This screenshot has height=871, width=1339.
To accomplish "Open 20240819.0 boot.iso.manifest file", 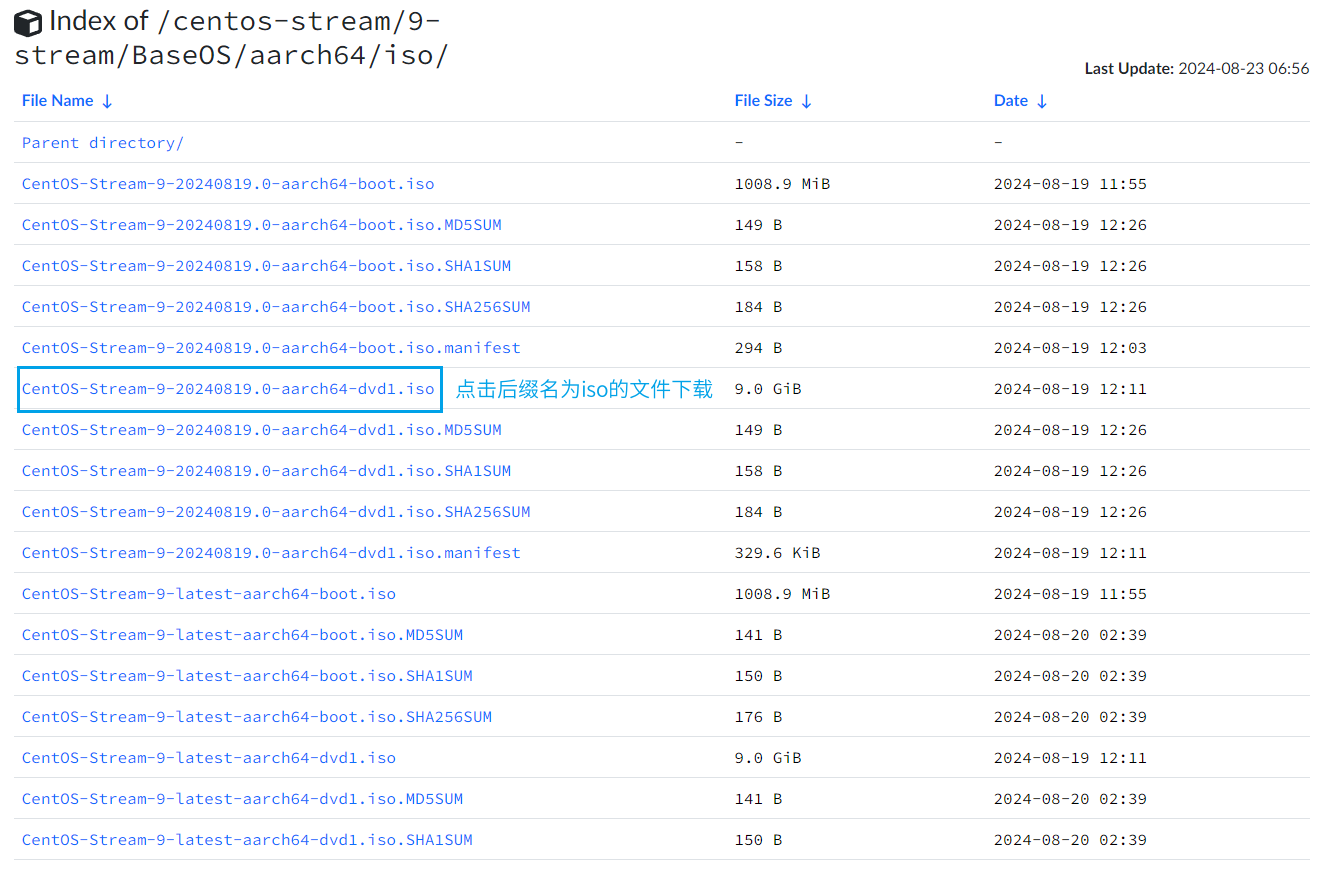I will point(271,348).
